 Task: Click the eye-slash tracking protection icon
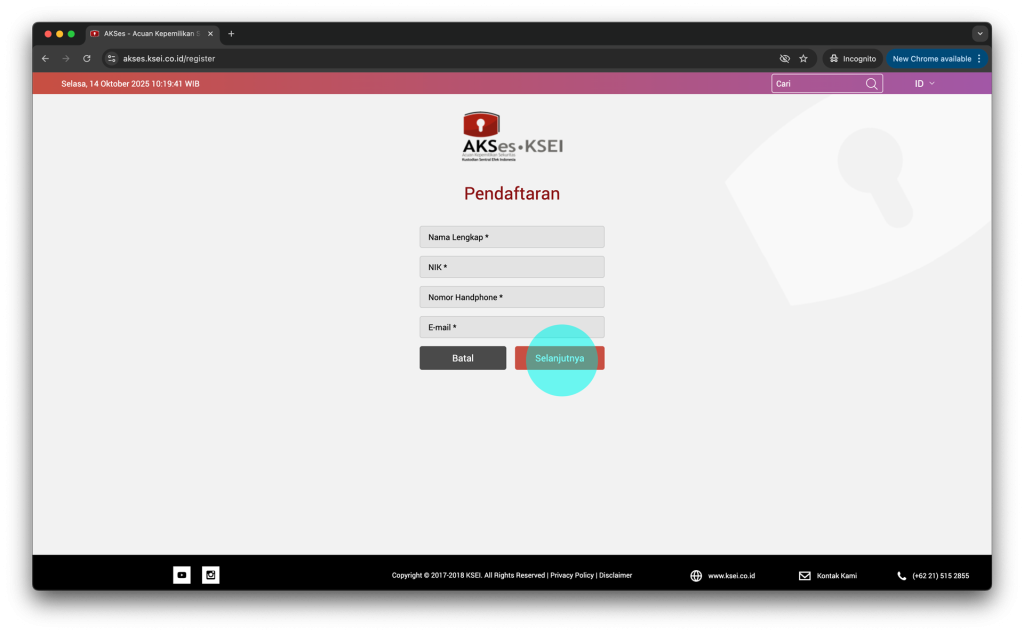pyautogui.click(x=784, y=59)
